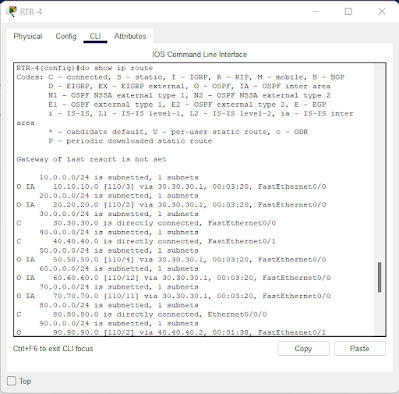Click the 'N1 - OSPF NSSA external type 1' line

(189, 95)
